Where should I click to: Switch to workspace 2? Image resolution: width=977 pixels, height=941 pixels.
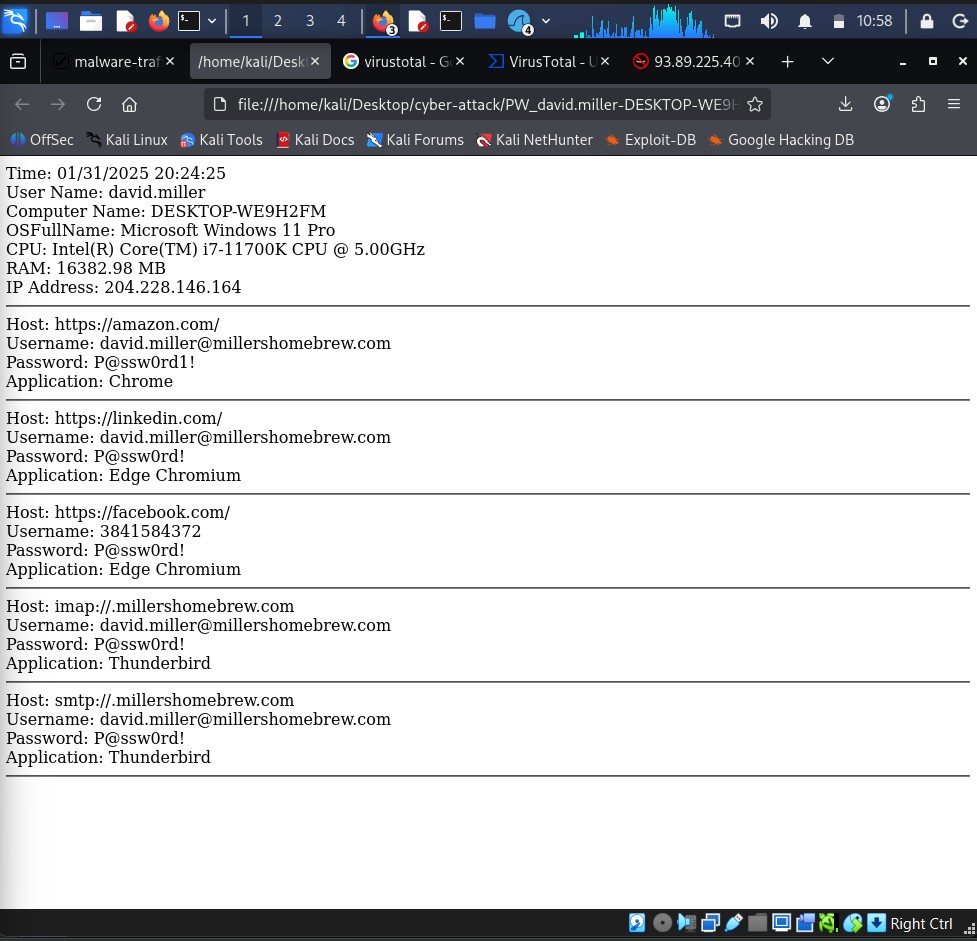point(278,21)
